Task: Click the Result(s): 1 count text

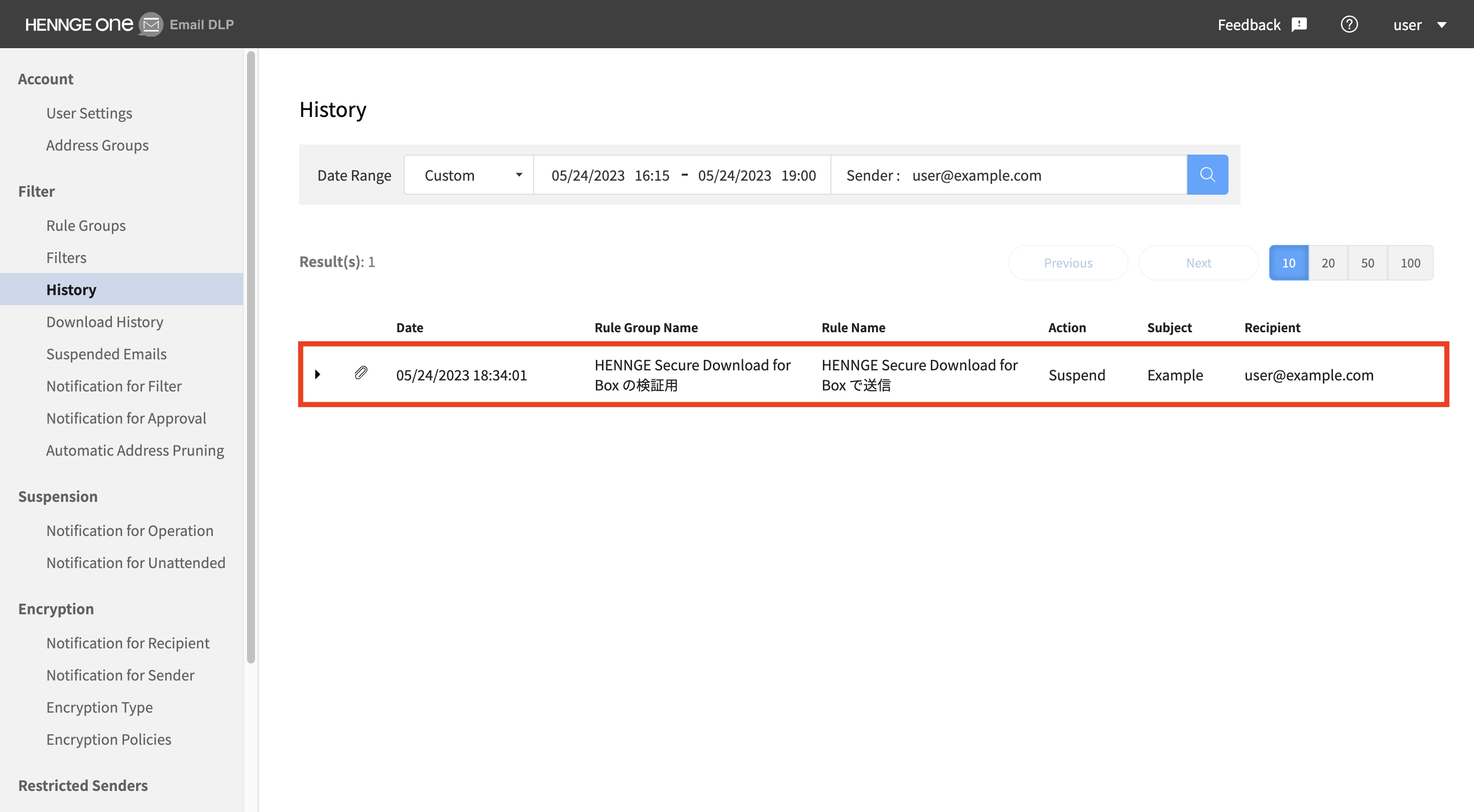Action: tap(337, 261)
